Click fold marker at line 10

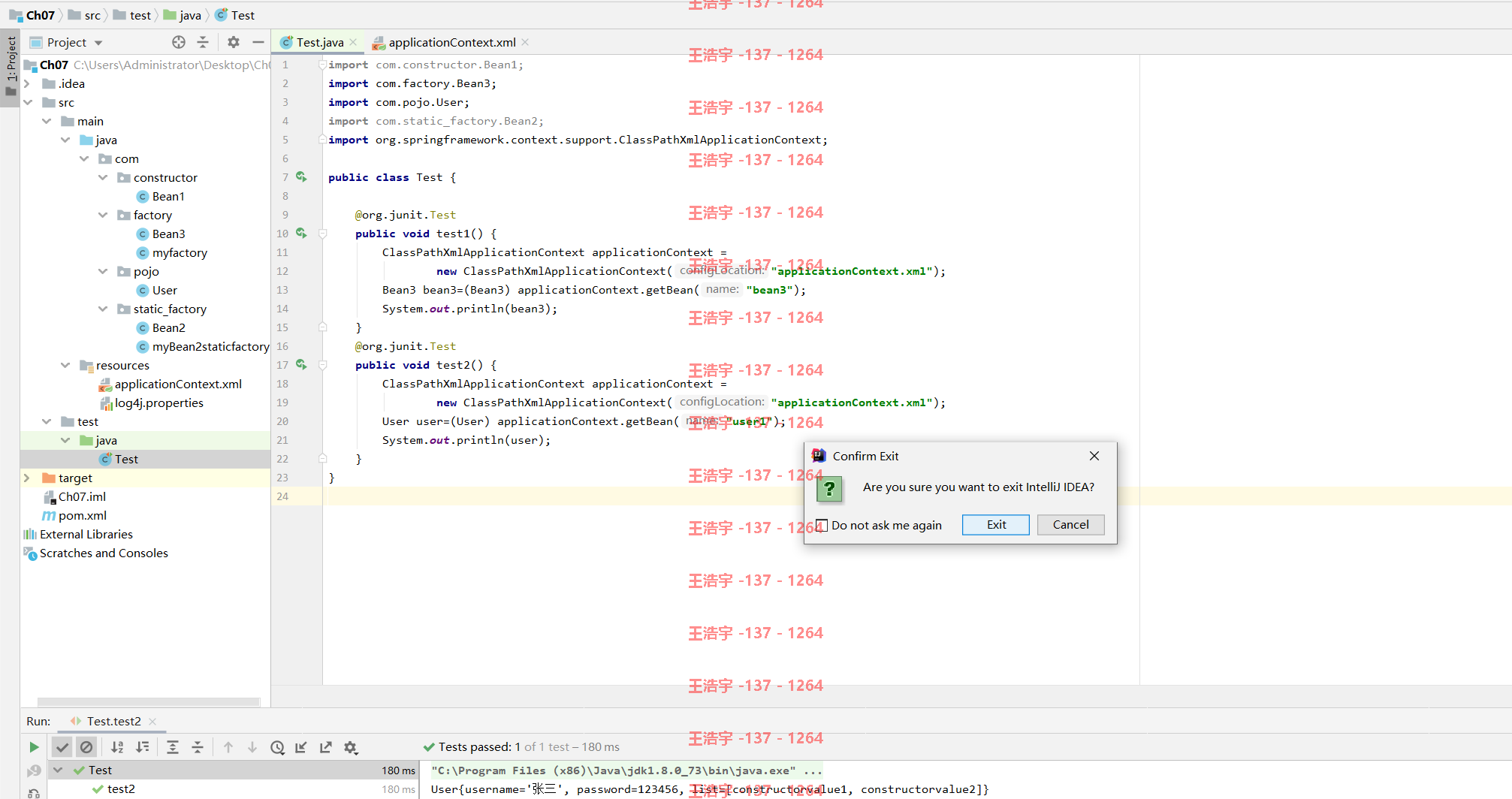coord(322,234)
